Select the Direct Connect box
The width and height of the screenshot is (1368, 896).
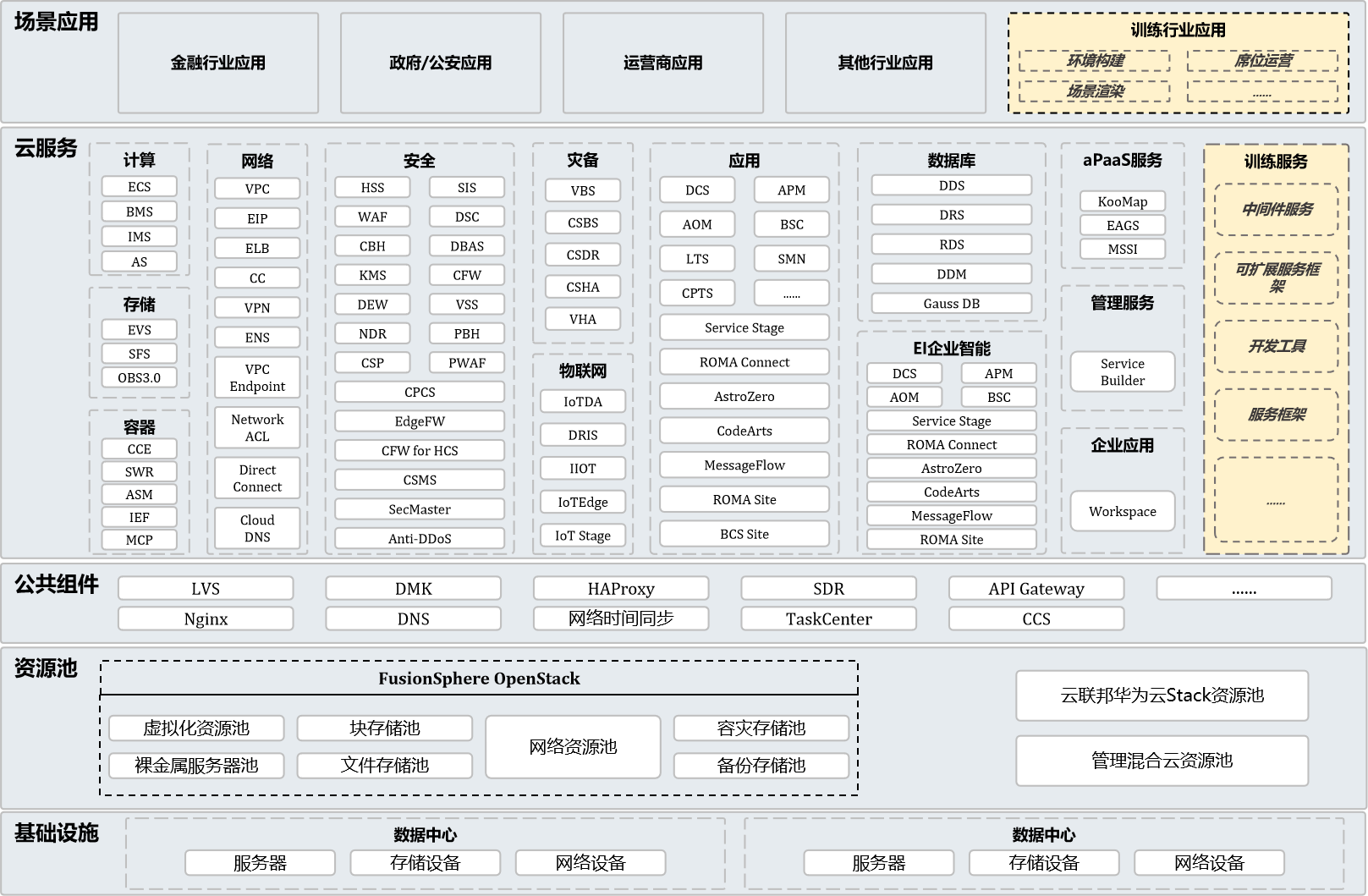[257, 478]
